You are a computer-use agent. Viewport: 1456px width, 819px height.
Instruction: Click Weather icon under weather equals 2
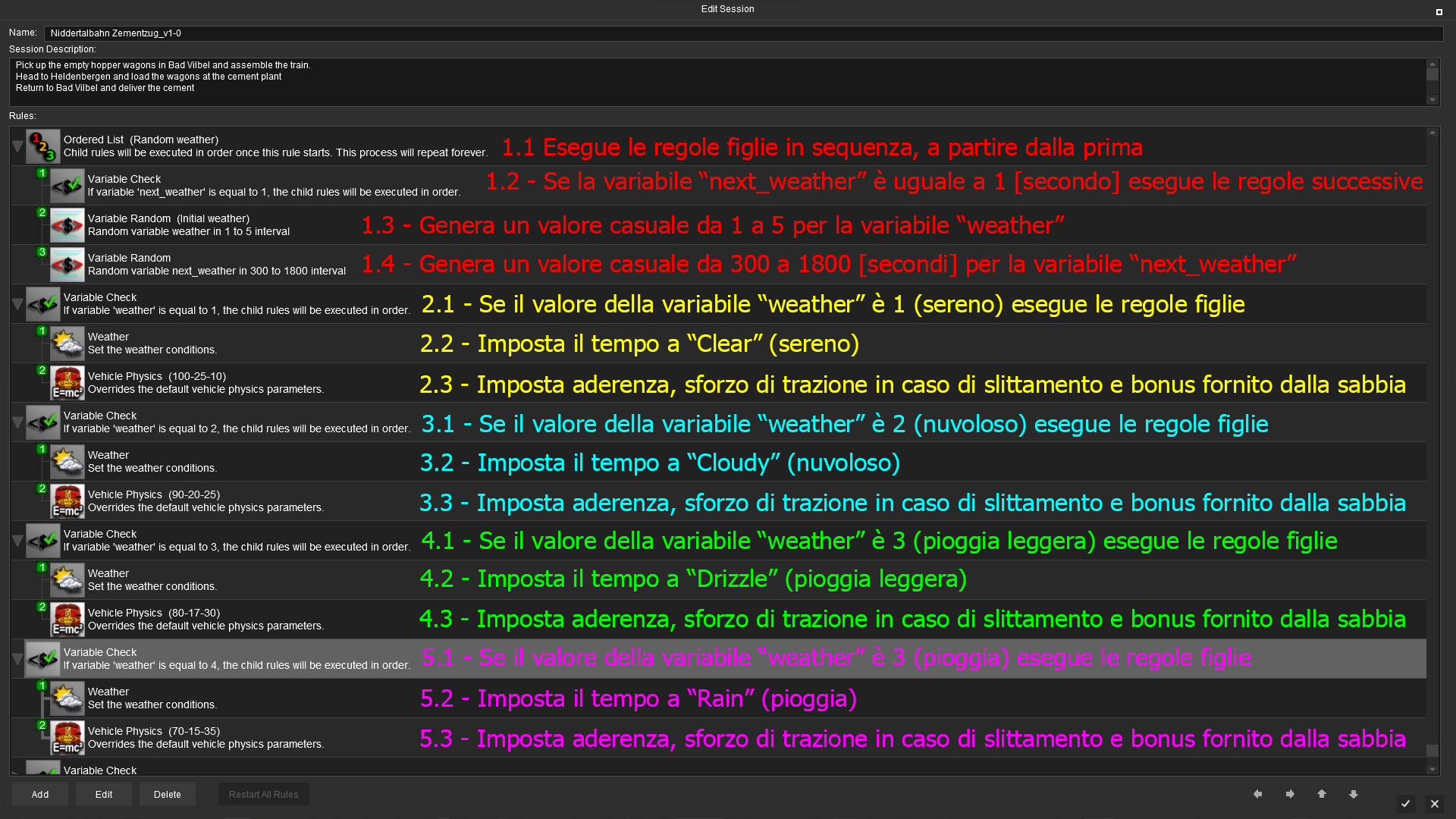(x=67, y=462)
